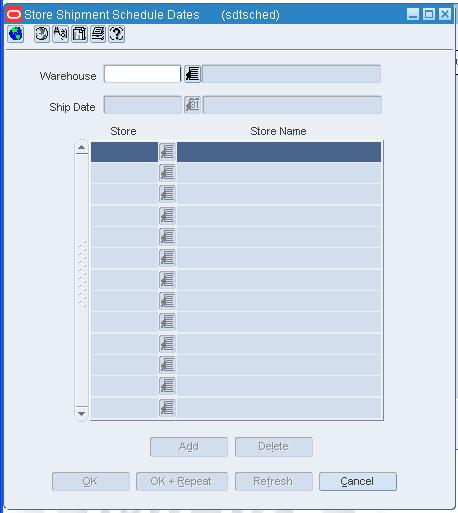Click the Delete button
The height and width of the screenshot is (513, 458).
pos(274,447)
